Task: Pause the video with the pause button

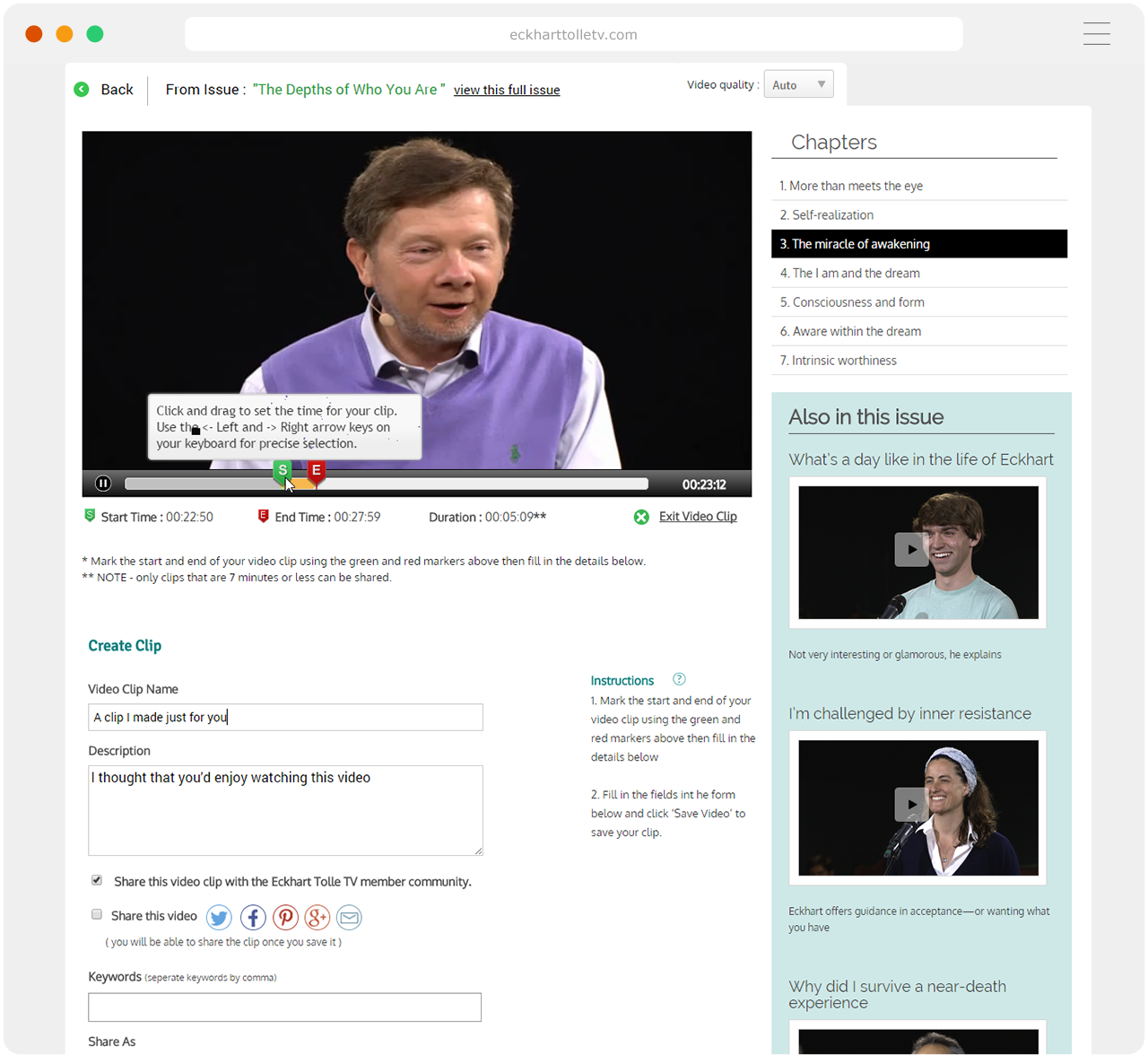Action: (x=103, y=484)
